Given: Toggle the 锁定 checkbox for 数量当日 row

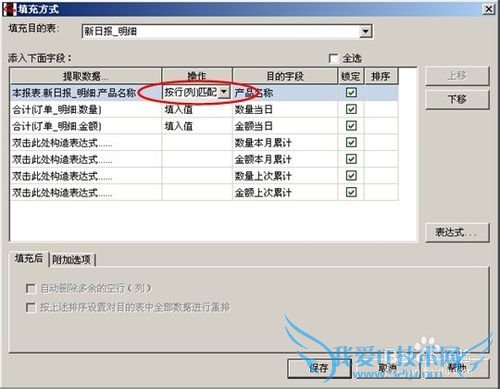Looking at the screenshot, I should [351, 109].
